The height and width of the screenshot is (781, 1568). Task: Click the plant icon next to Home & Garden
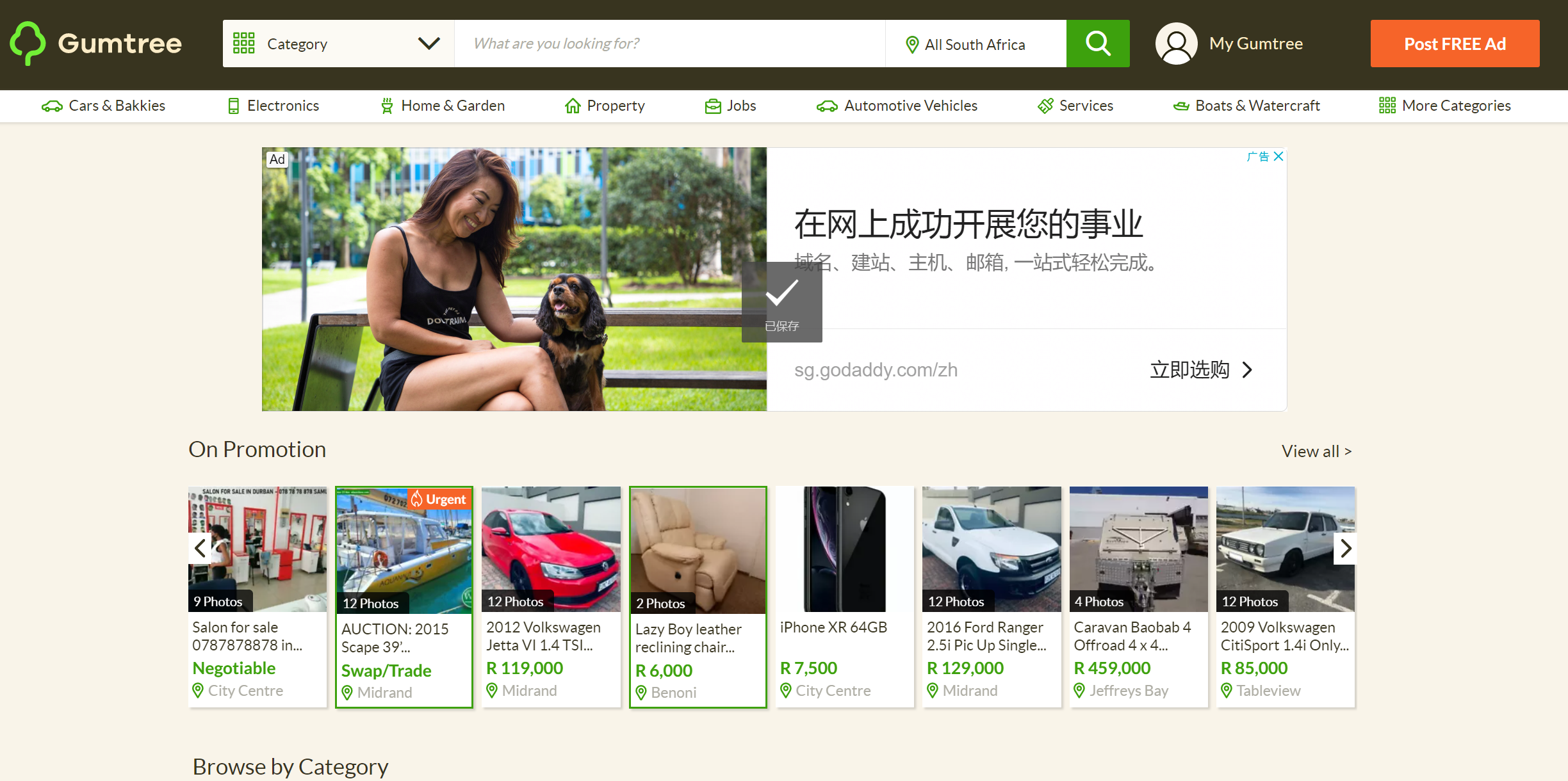point(387,106)
